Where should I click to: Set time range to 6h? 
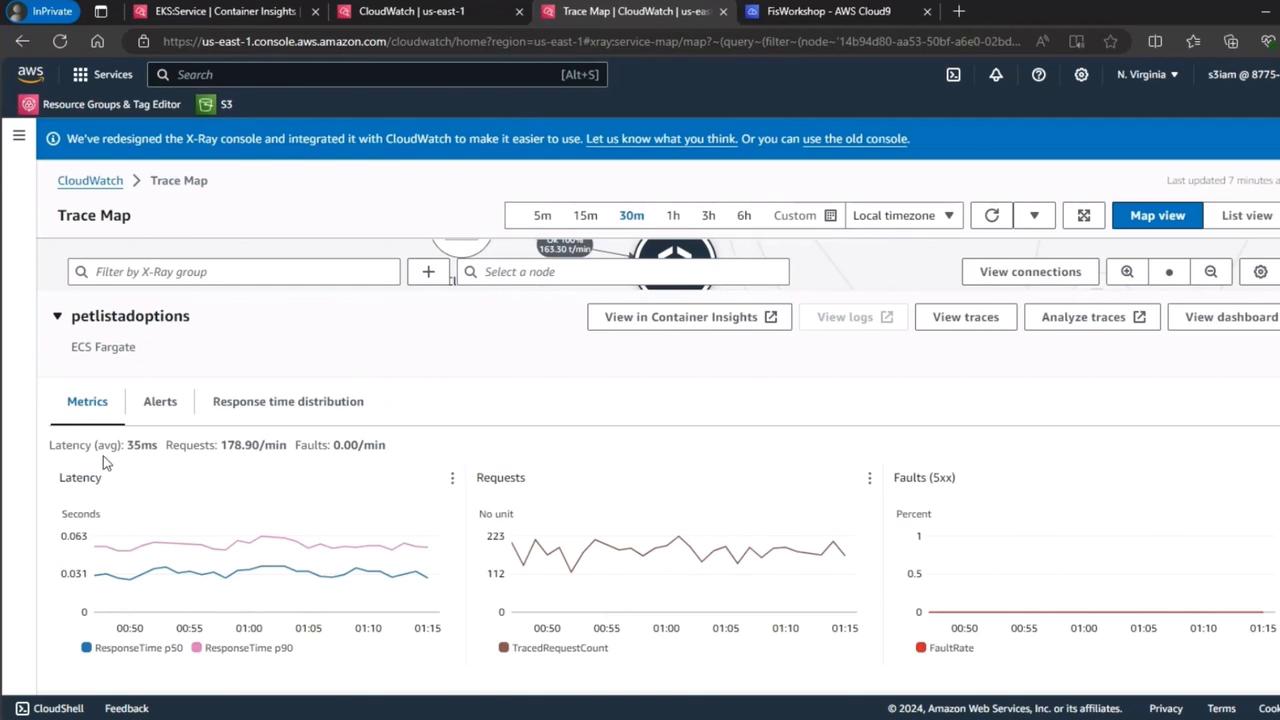(744, 216)
